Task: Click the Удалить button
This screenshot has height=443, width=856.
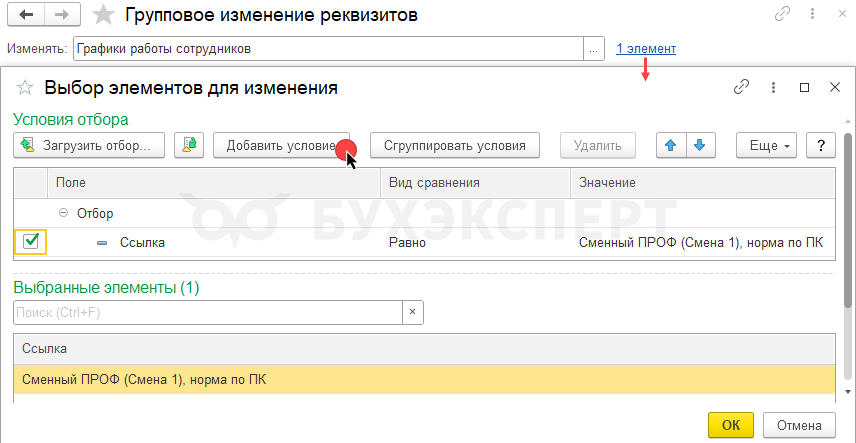Action: point(598,146)
